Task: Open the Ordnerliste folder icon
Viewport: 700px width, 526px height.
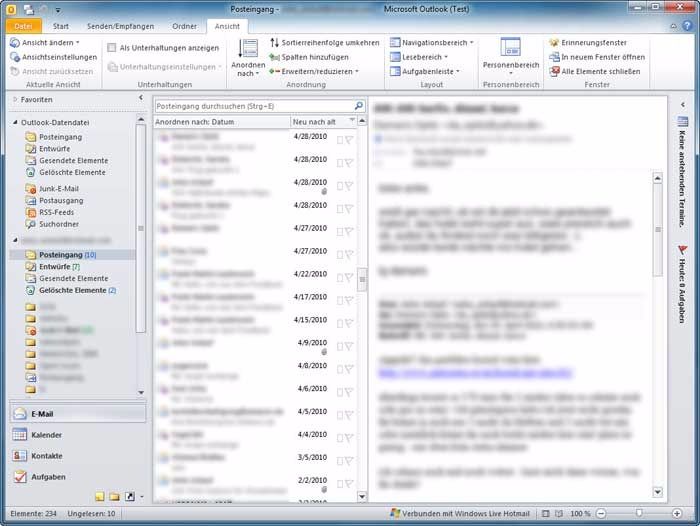Action: click(x=114, y=496)
